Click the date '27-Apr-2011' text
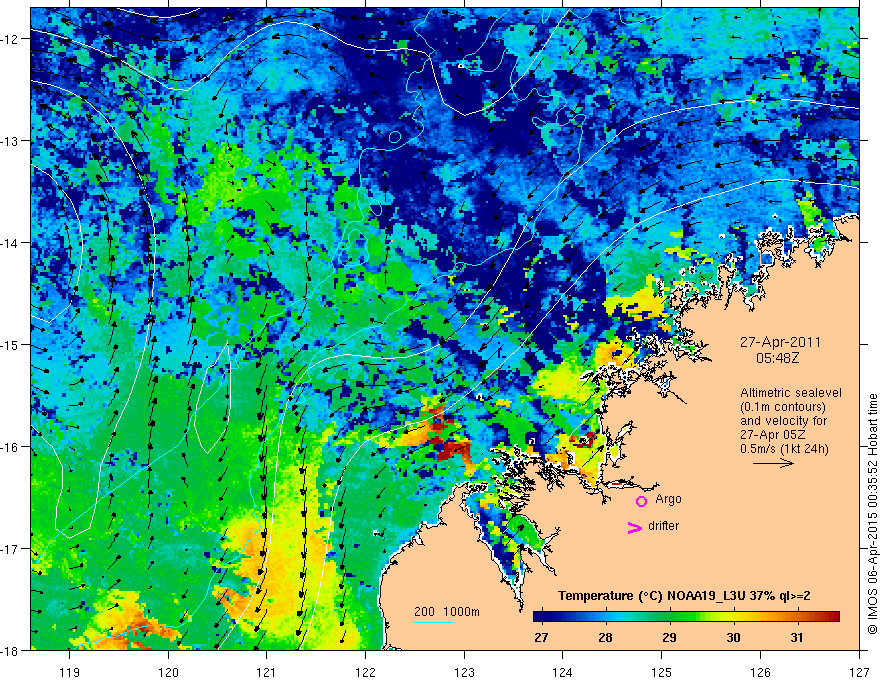Screen dimensions: 880x680 coord(780,342)
